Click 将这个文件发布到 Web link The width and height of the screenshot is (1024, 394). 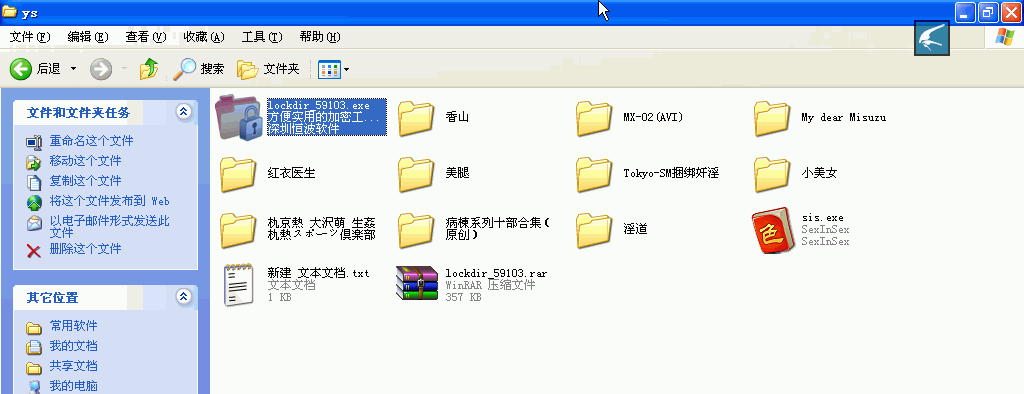pyautogui.click(x=109, y=201)
